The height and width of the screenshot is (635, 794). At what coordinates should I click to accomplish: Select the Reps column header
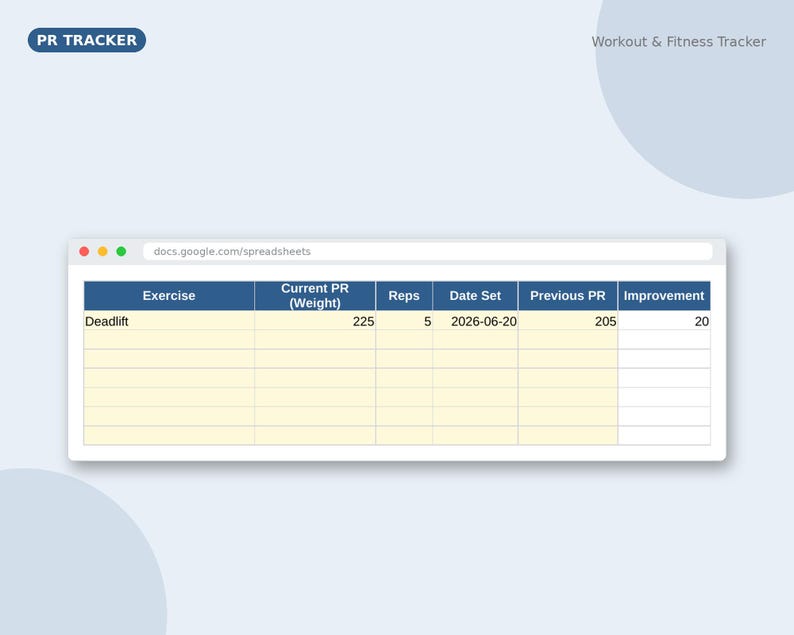tap(404, 296)
